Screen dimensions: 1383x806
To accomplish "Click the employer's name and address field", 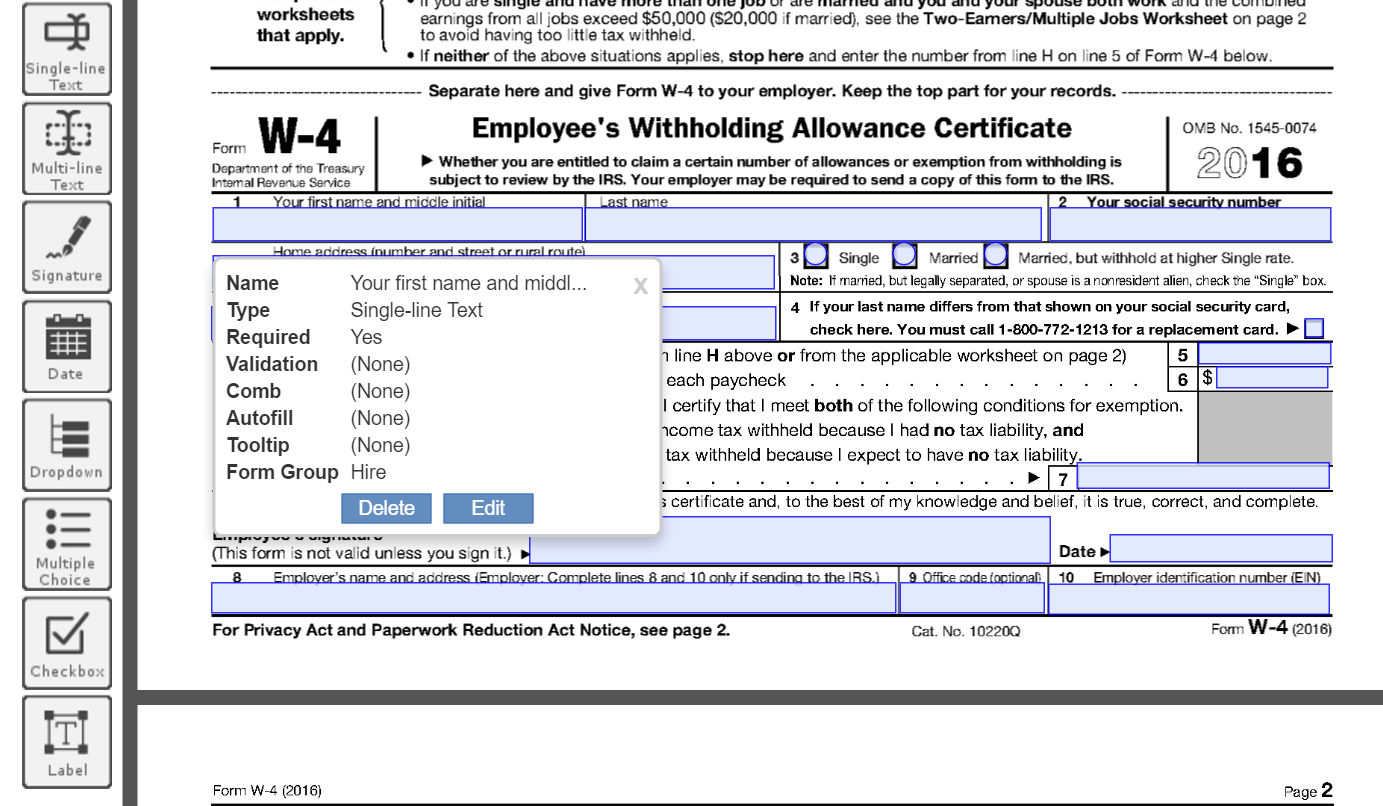I will pyautogui.click(x=550, y=596).
